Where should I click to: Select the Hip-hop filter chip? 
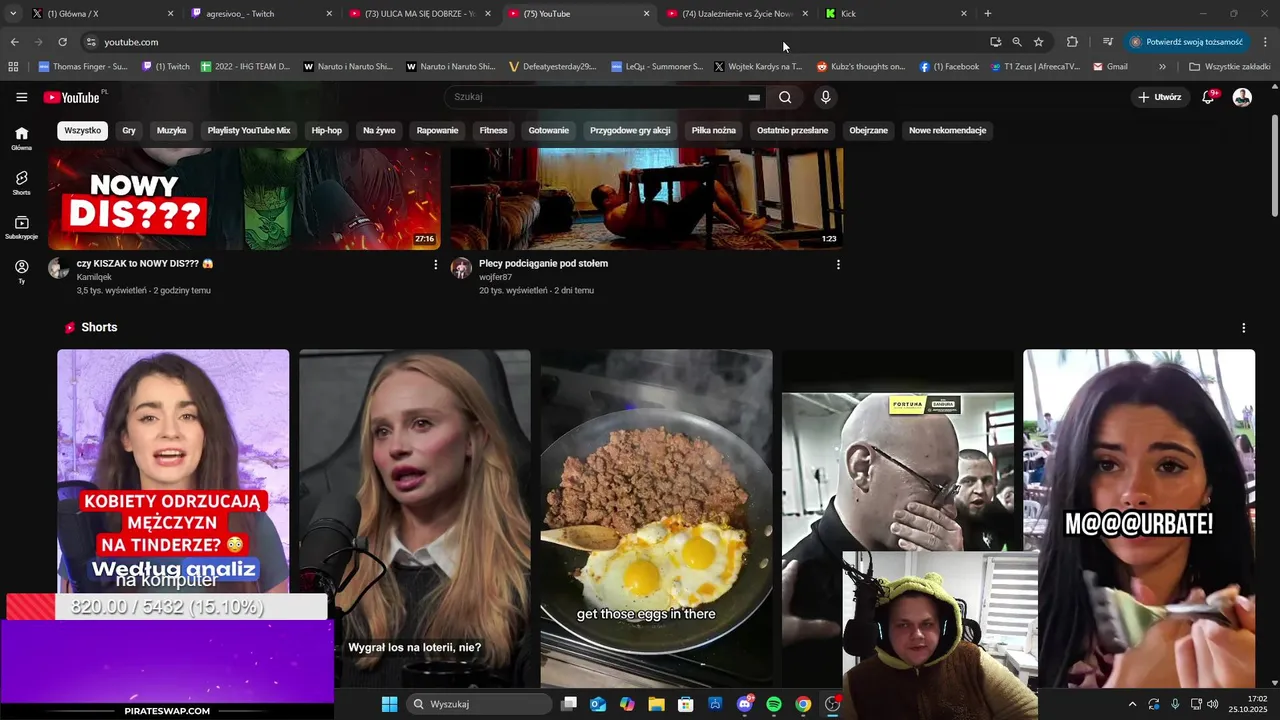[326, 130]
